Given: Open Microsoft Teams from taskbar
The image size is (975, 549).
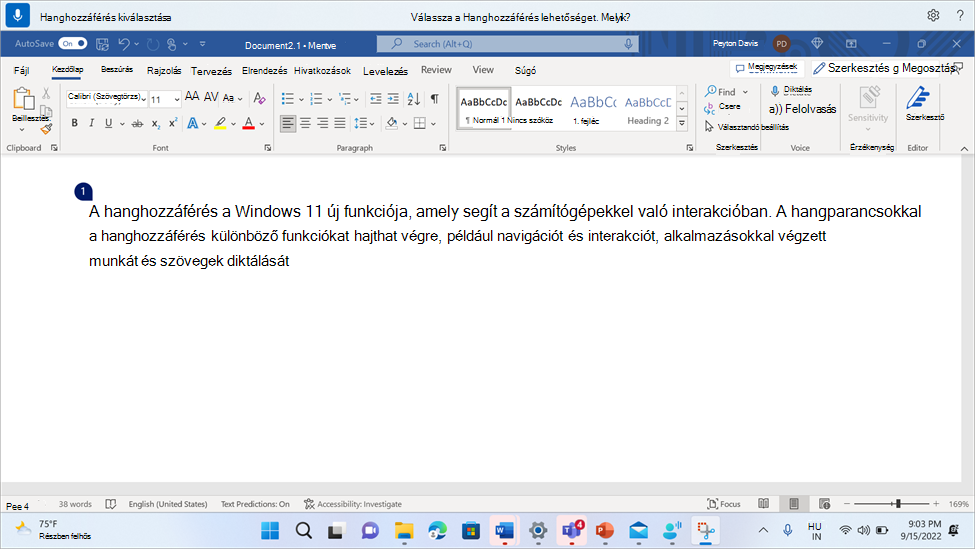Looking at the screenshot, I should [x=571, y=530].
